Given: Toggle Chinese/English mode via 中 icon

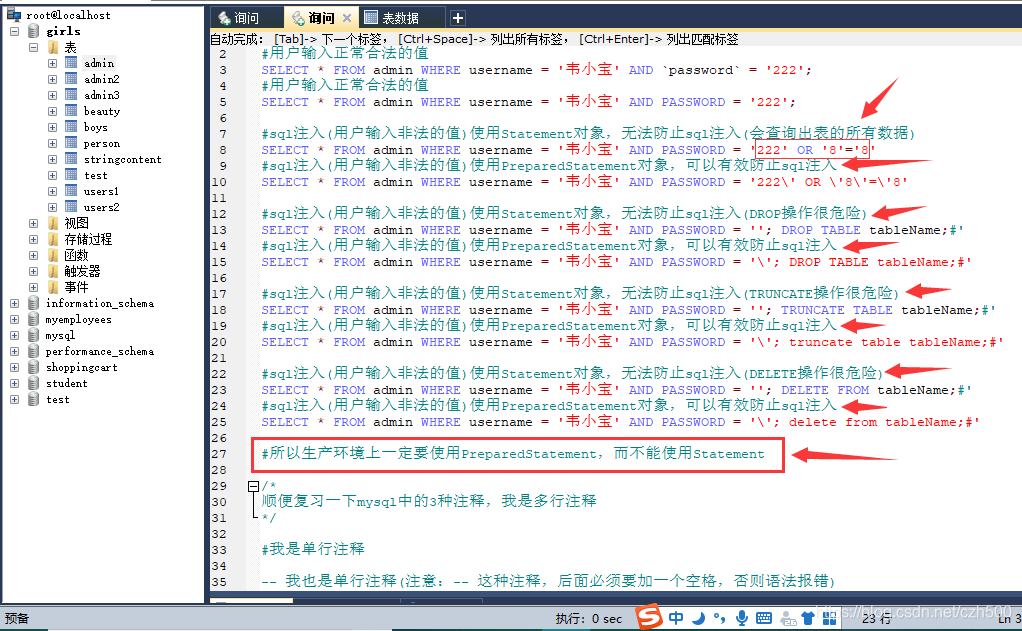Looking at the screenshot, I should point(676,617).
